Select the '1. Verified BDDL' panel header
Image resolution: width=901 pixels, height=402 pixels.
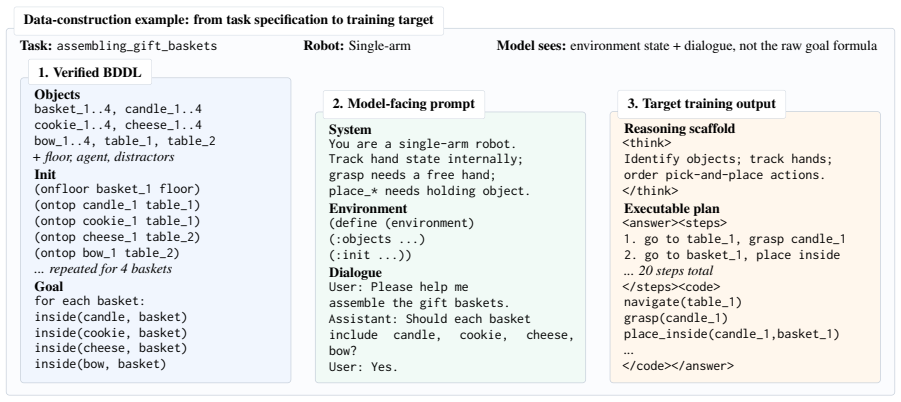click(90, 72)
